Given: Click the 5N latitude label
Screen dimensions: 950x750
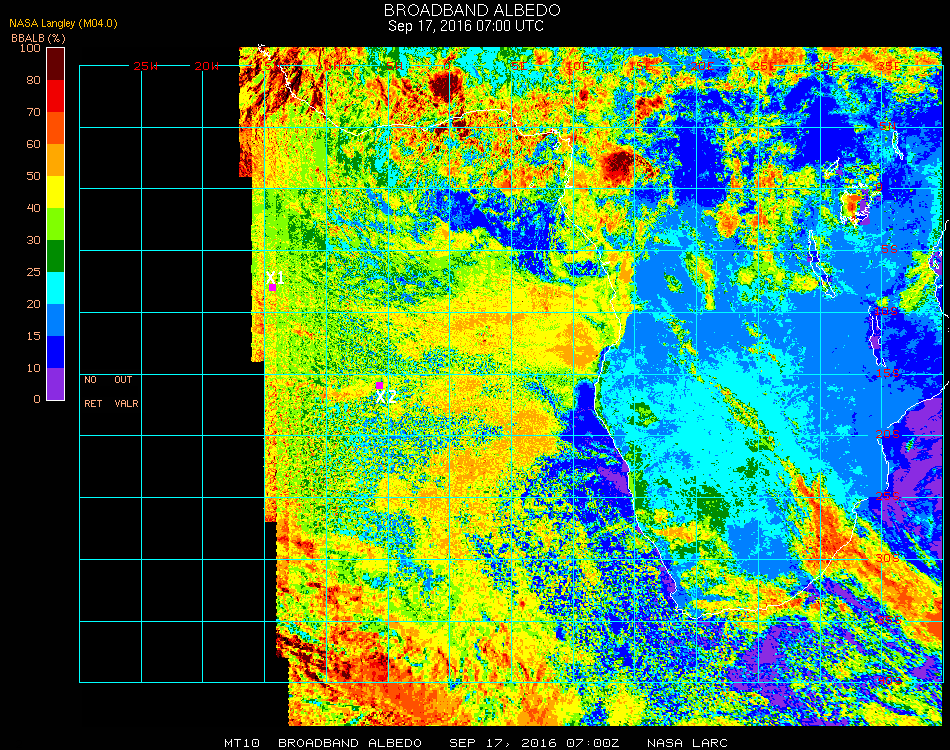Looking at the screenshot, I should pos(888,126).
